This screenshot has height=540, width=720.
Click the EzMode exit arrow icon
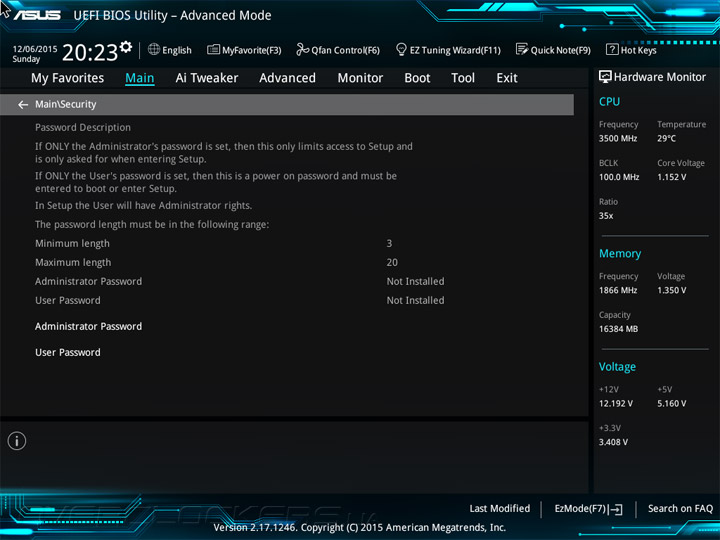(x=615, y=509)
